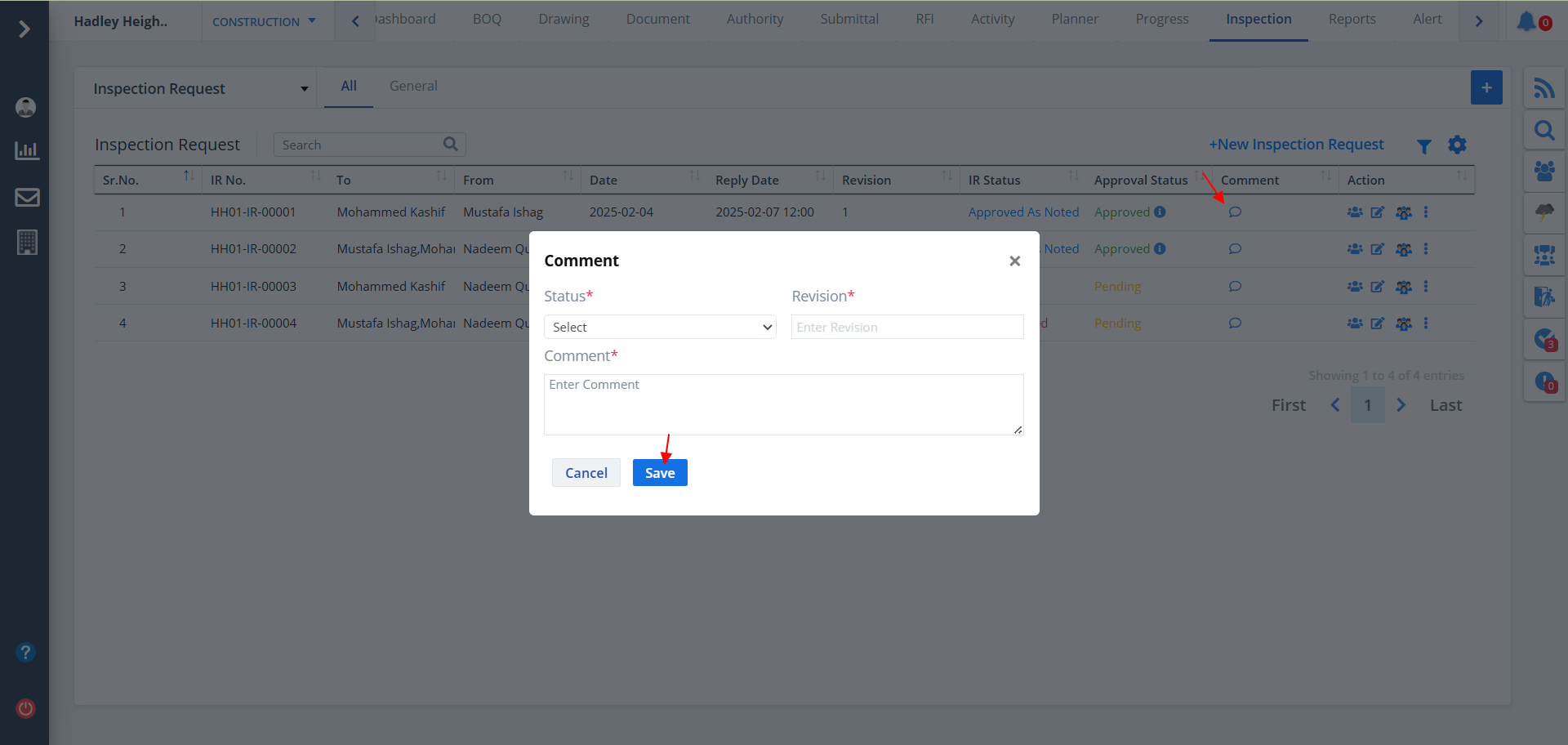Click the Save button in Comment dialog

click(659, 473)
